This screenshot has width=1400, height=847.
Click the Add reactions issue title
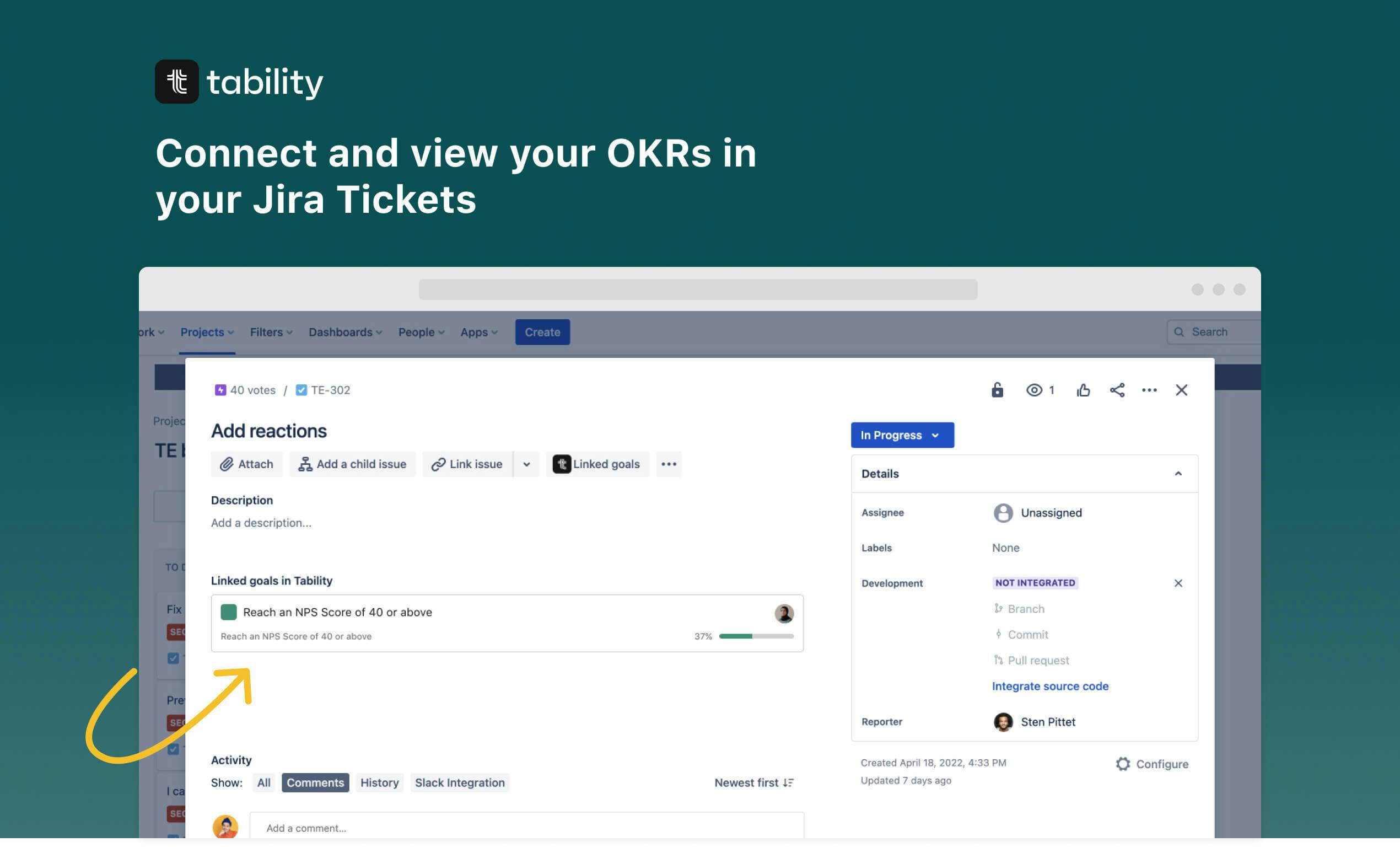point(269,431)
